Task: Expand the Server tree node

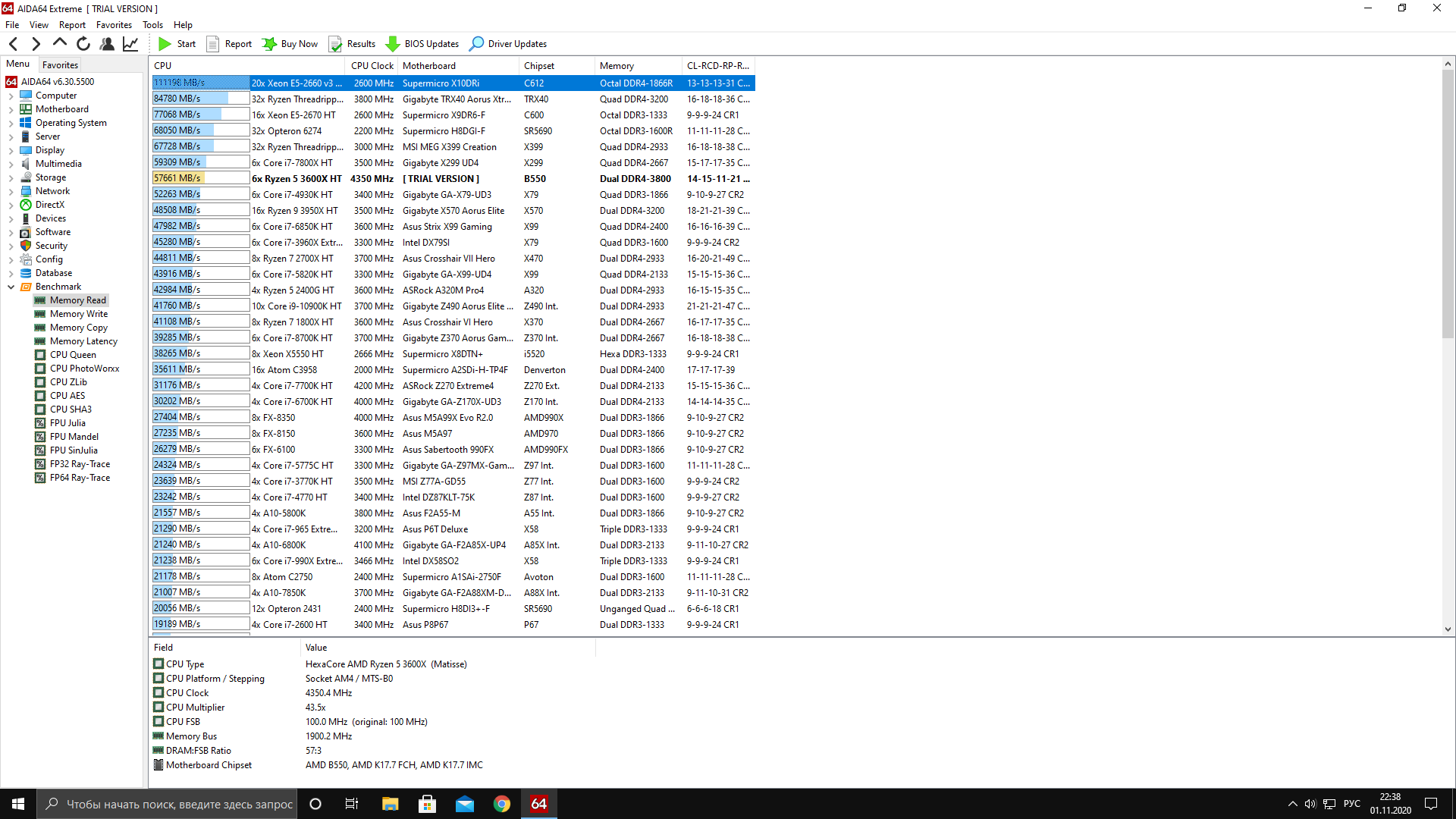Action: pos(11,137)
